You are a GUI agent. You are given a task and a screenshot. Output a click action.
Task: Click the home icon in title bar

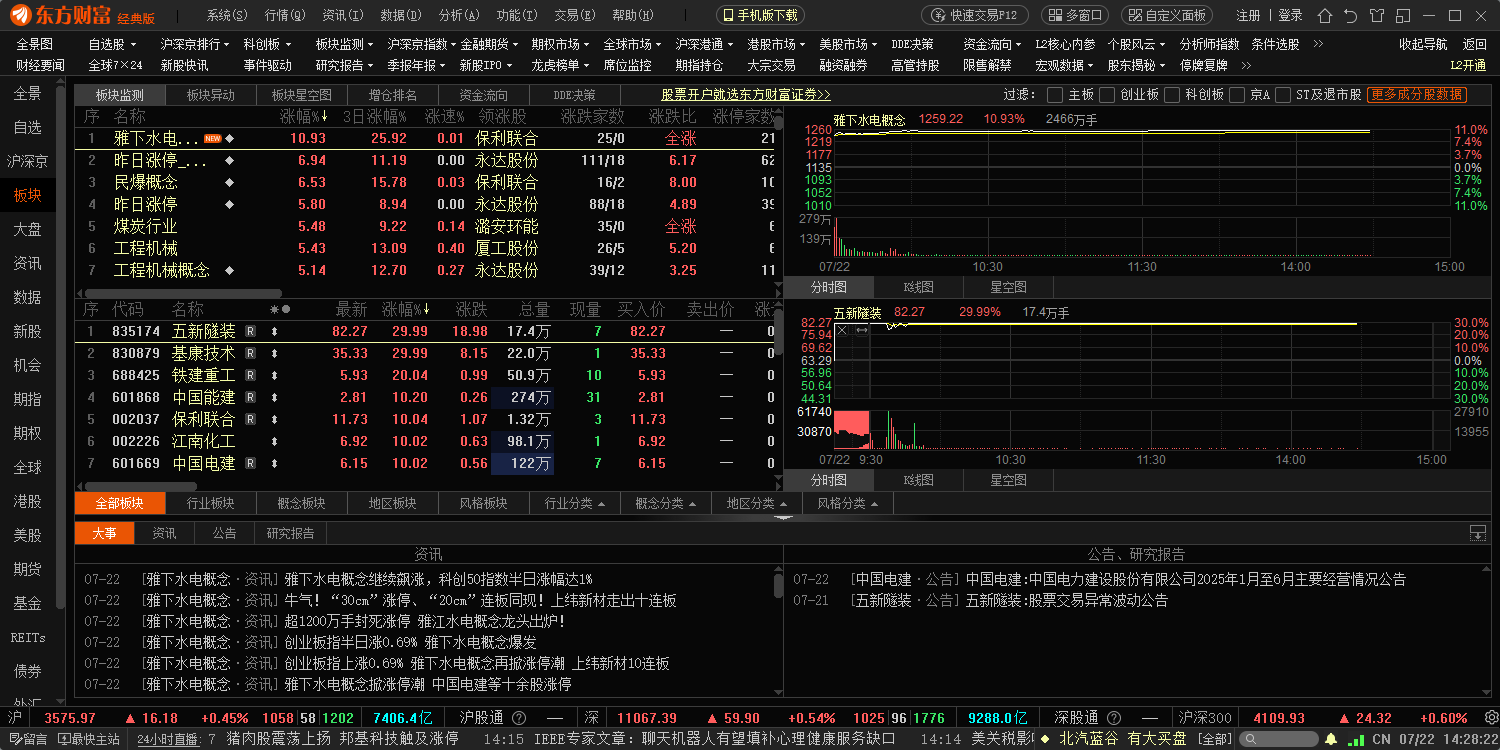[1325, 15]
